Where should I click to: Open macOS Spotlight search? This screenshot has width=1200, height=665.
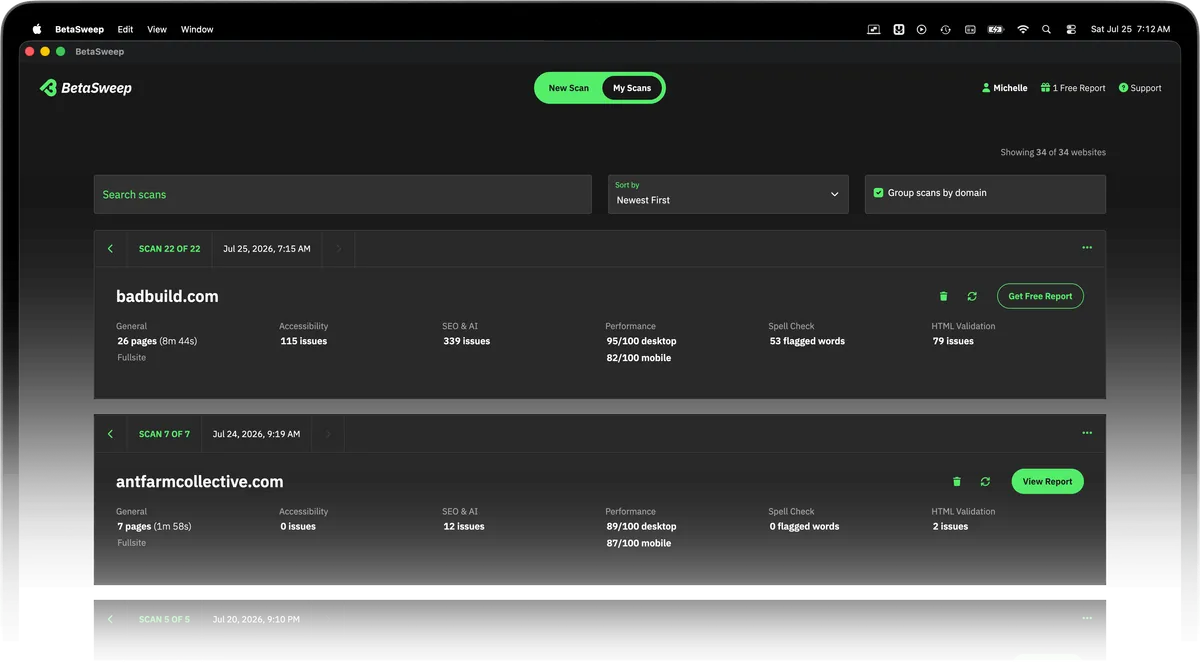(x=1046, y=29)
